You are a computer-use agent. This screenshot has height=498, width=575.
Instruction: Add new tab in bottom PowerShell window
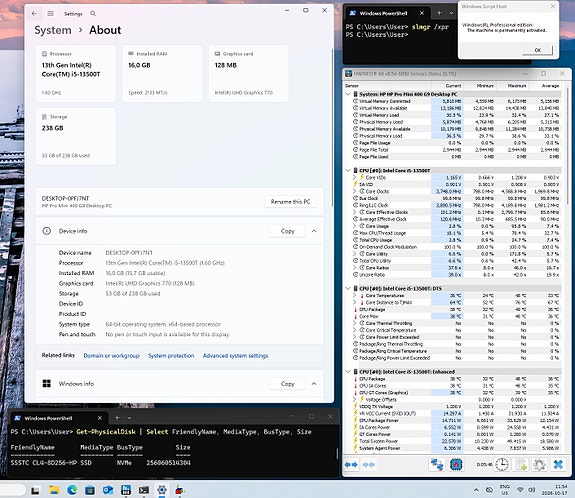coord(117,418)
